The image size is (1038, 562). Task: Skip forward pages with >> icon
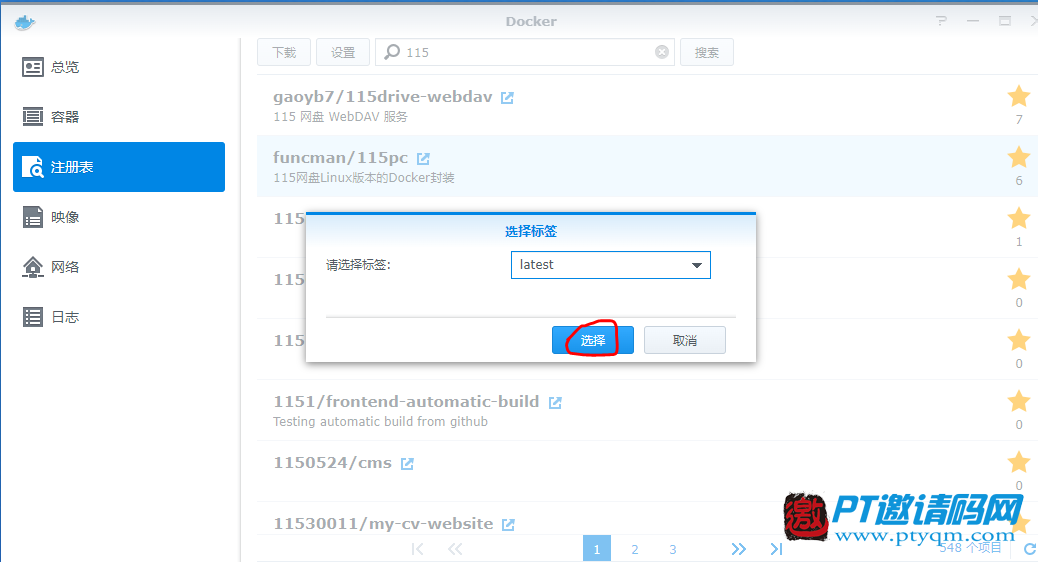(x=739, y=549)
